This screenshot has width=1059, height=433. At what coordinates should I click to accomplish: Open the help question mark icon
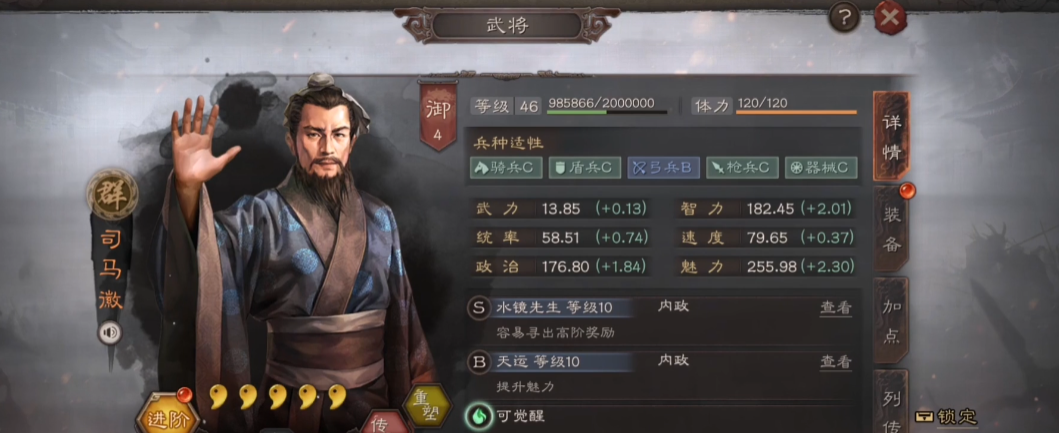(844, 17)
